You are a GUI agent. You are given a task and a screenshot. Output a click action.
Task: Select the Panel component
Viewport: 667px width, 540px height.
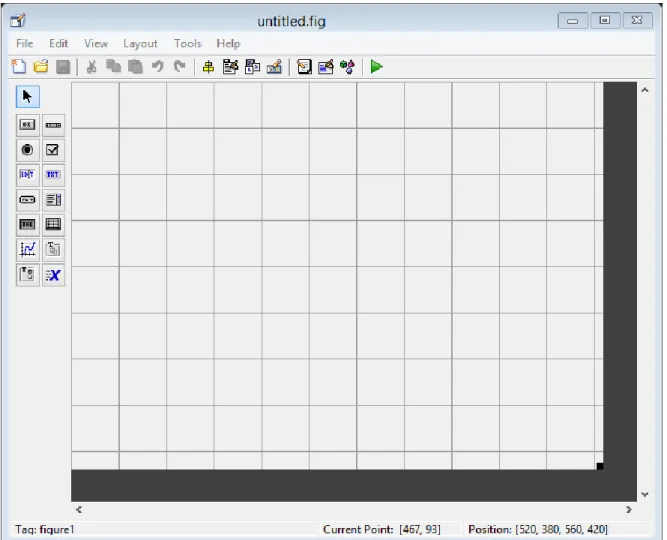point(53,250)
